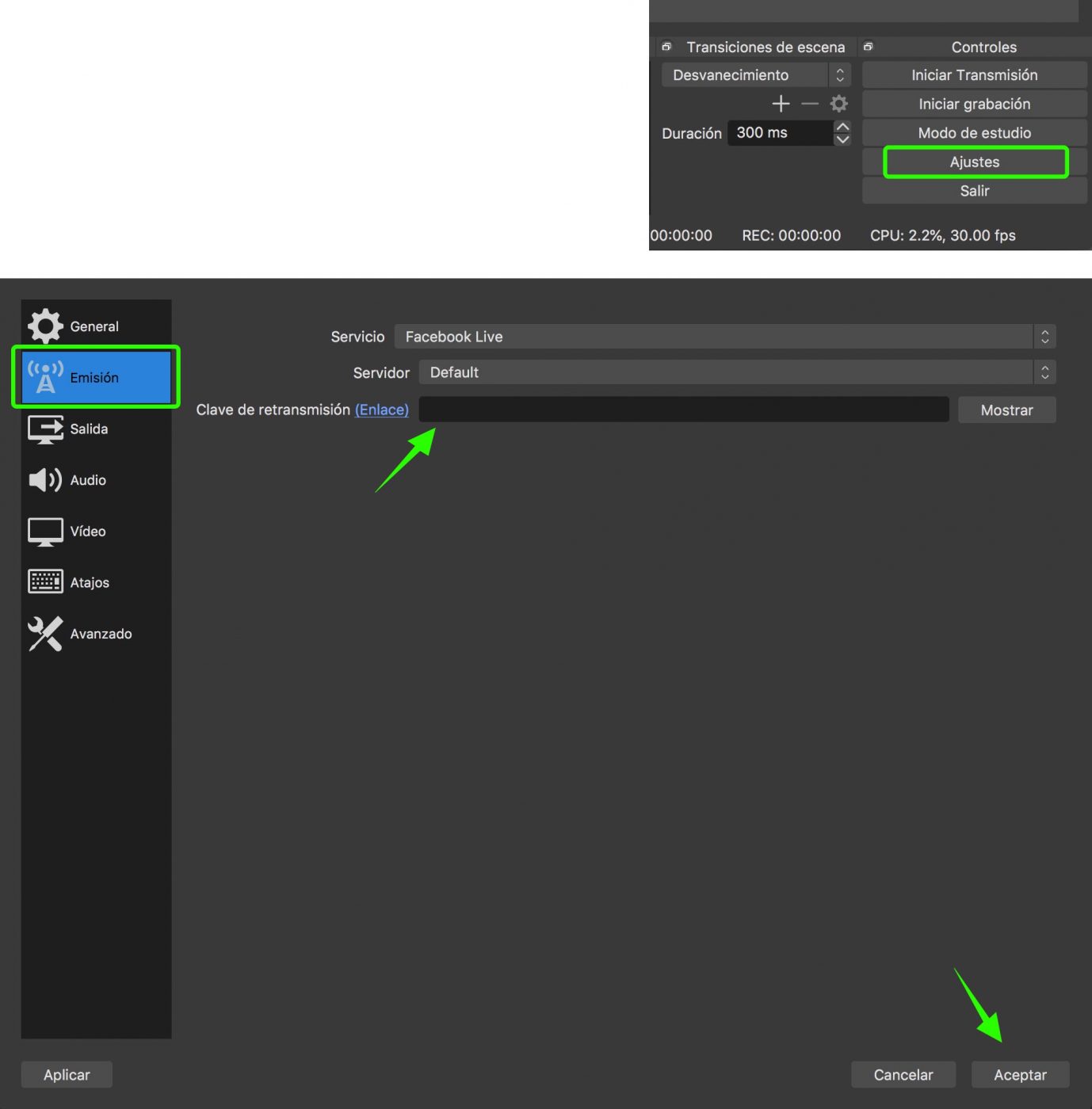Increase Duración with the up stepper
This screenshot has height=1109, width=1092.
(x=842, y=127)
